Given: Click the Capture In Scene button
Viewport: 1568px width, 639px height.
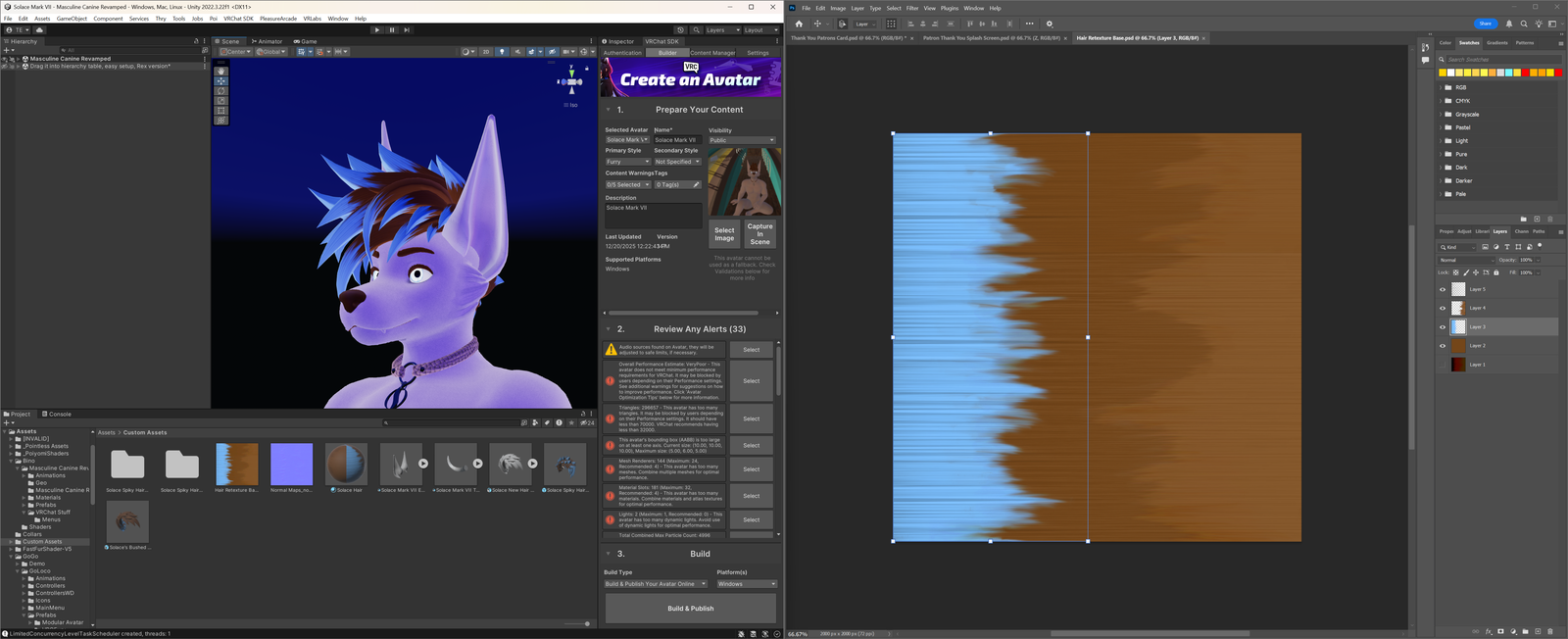Looking at the screenshot, I should [759, 233].
